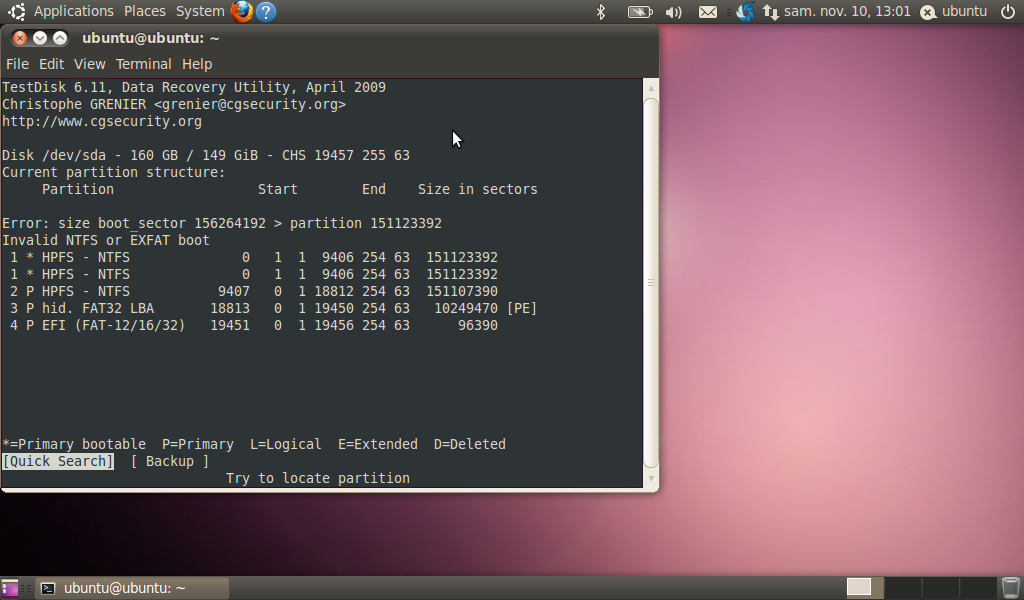Open the Places menu

pyautogui.click(x=144, y=11)
